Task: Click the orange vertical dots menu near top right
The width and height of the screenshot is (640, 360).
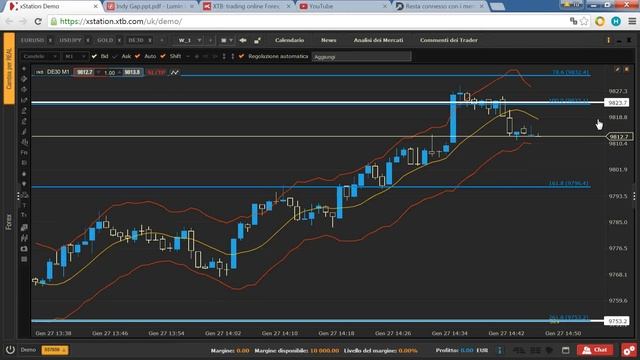Action: (x=609, y=40)
